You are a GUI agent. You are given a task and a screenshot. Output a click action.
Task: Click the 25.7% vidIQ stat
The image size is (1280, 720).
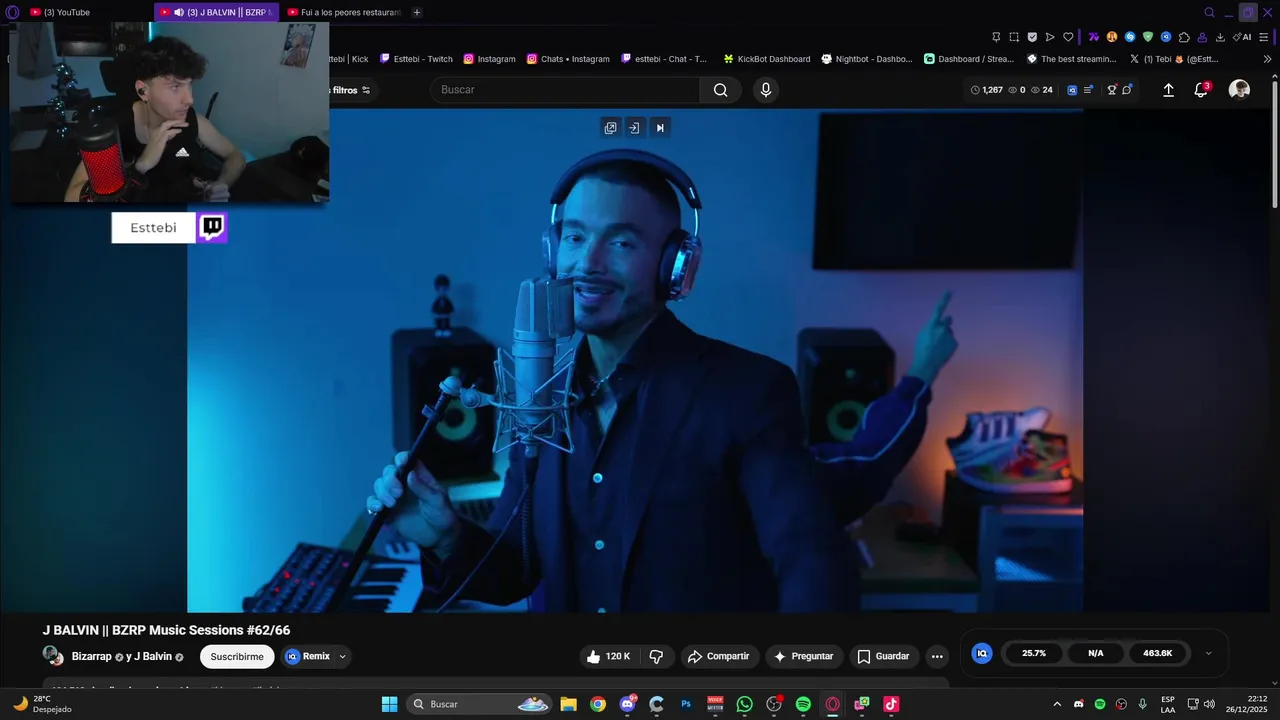pos(1034,653)
